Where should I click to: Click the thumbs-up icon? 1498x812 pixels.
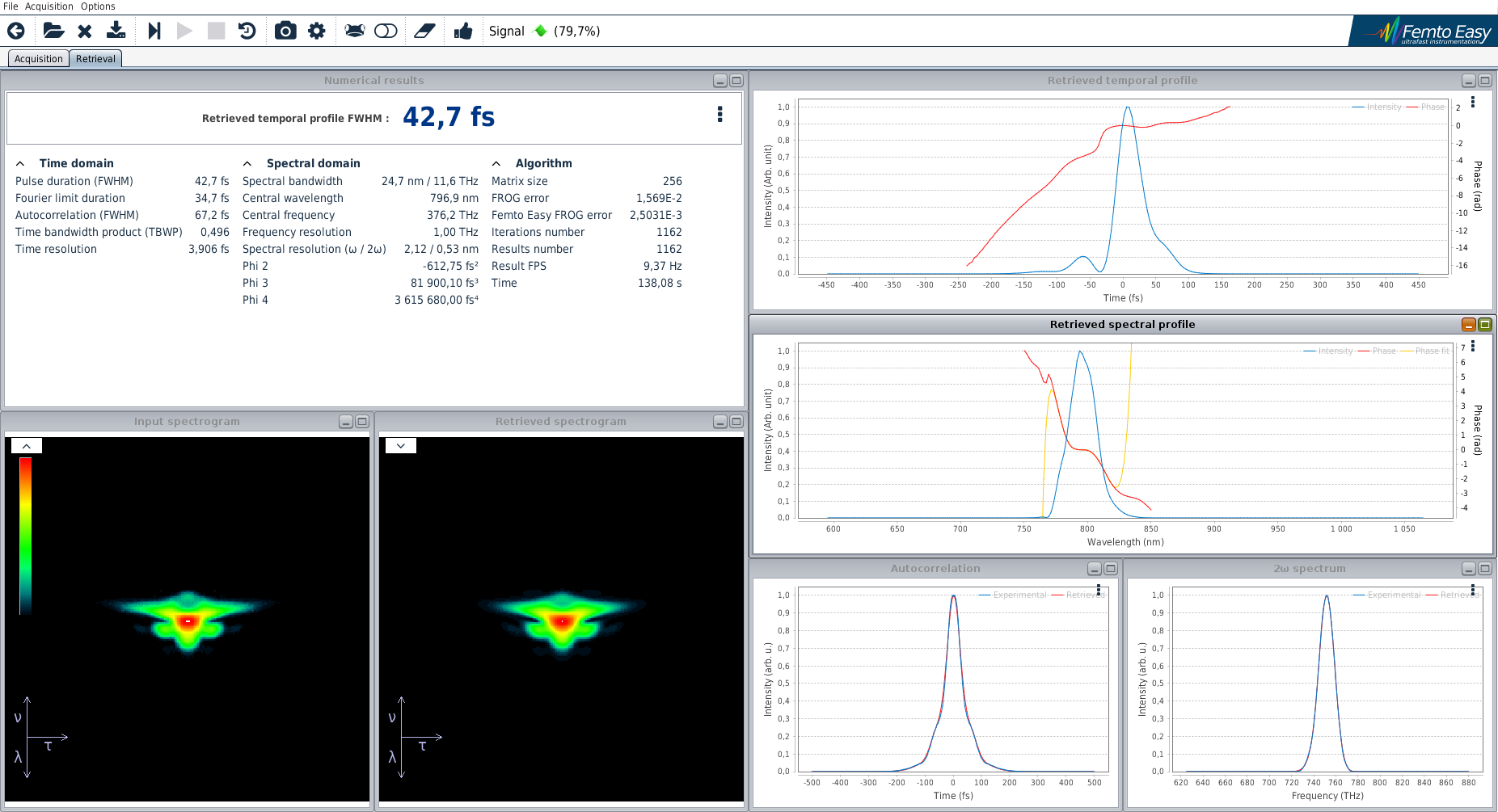click(x=463, y=31)
